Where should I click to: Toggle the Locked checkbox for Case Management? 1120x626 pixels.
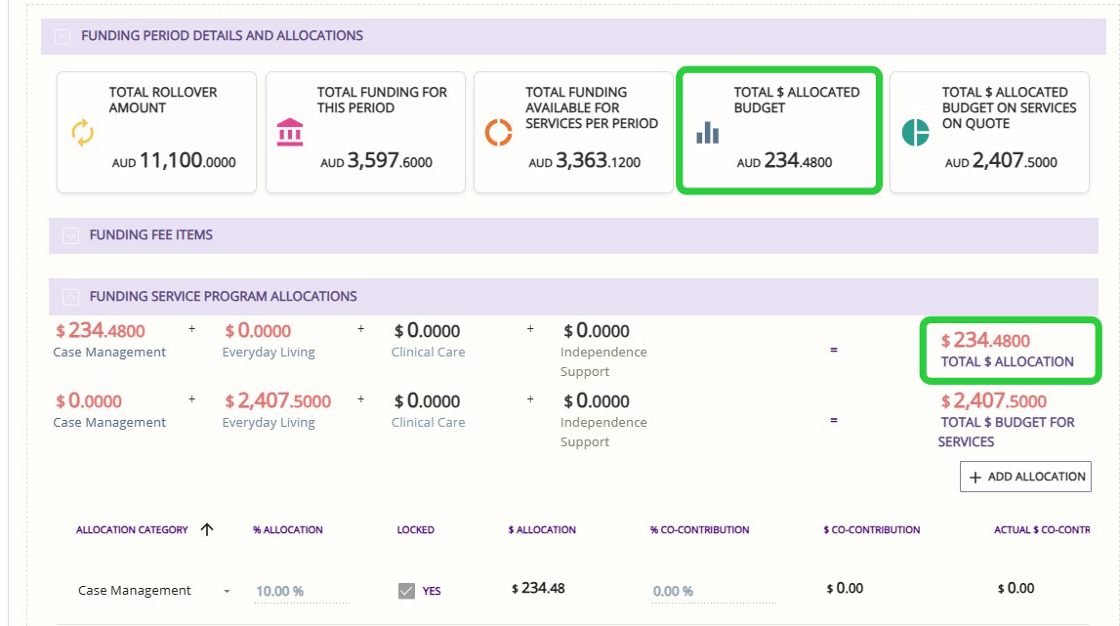(406, 591)
